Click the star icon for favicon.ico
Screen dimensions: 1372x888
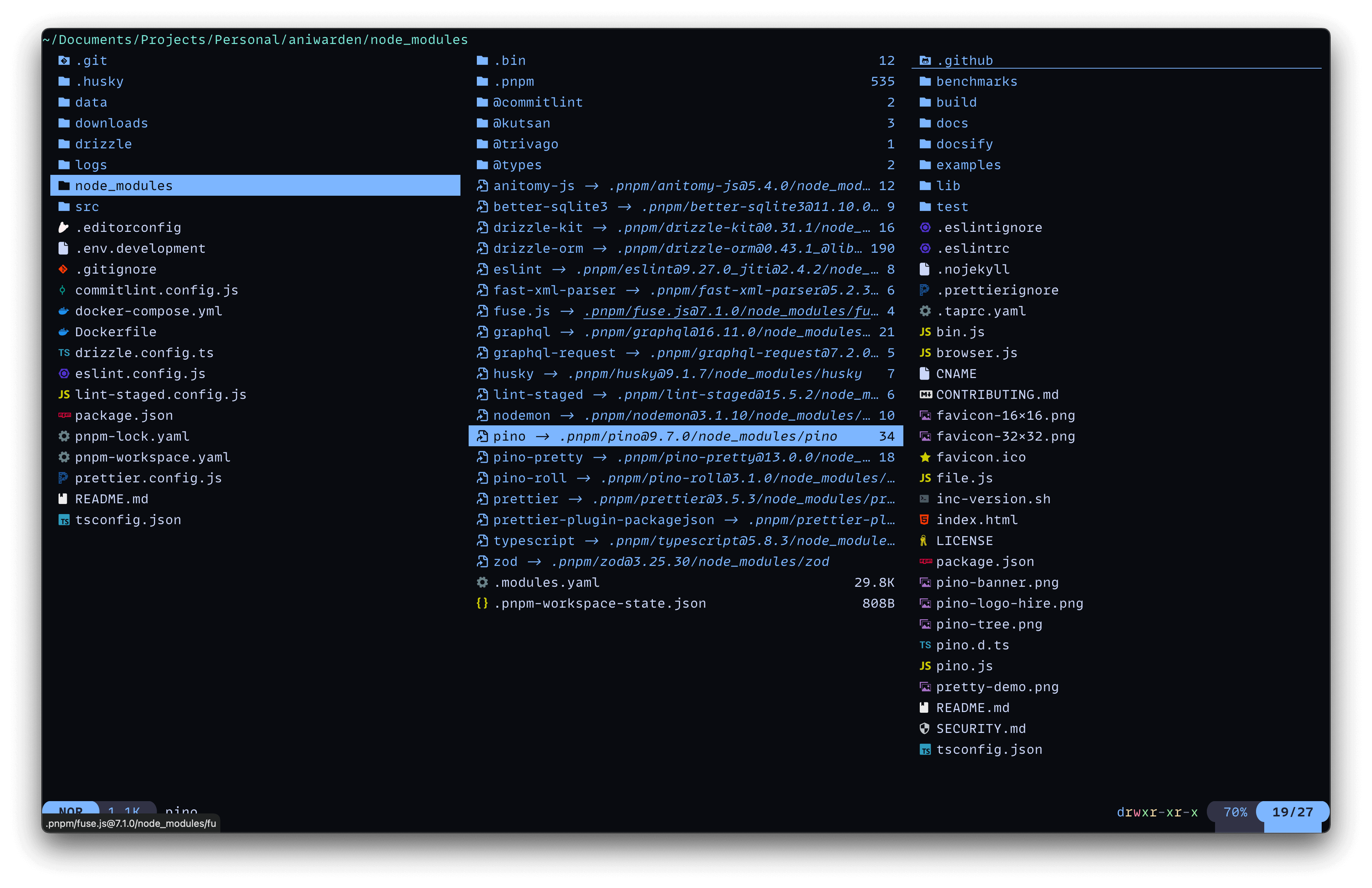pyautogui.click(x=925, y=457)
